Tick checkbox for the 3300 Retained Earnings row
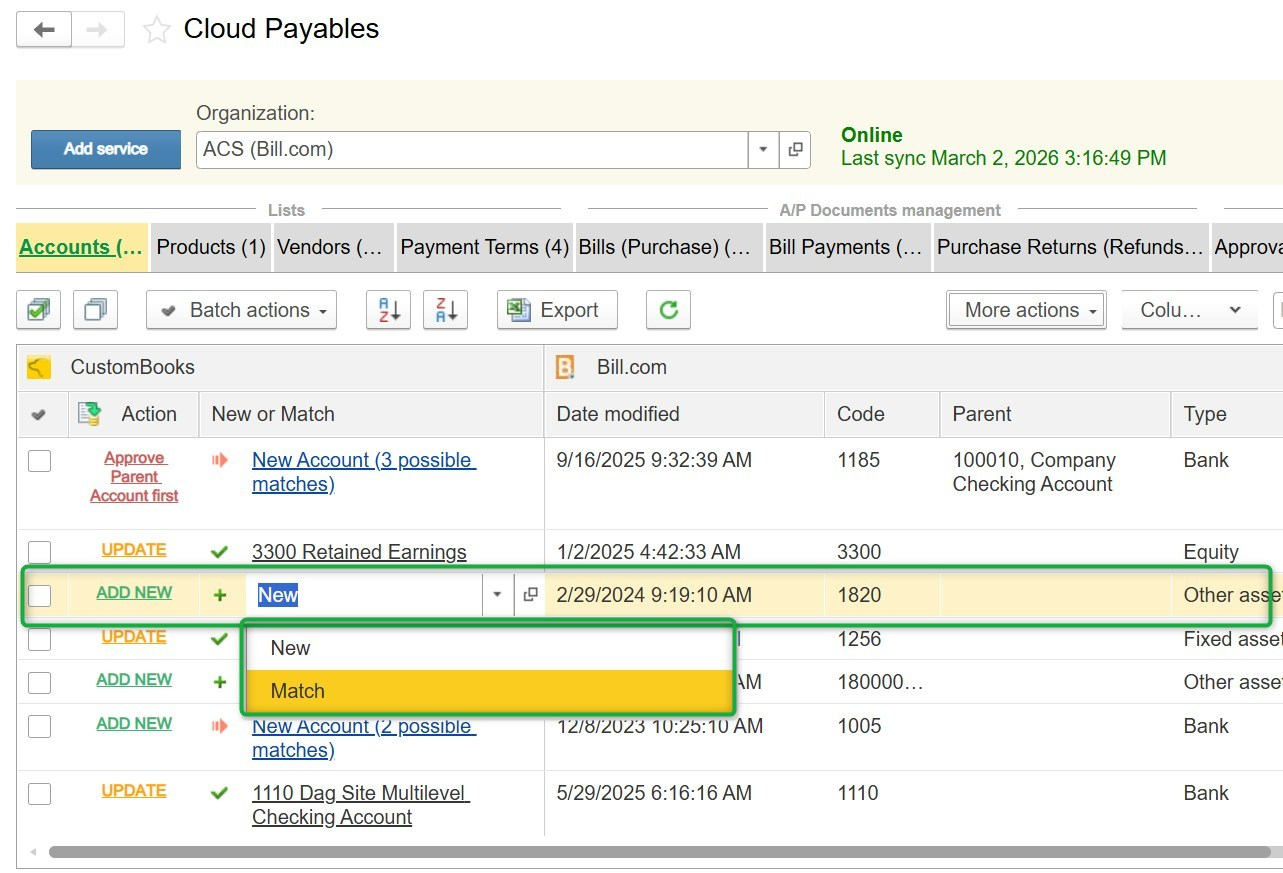 click(x=39, y=552)
